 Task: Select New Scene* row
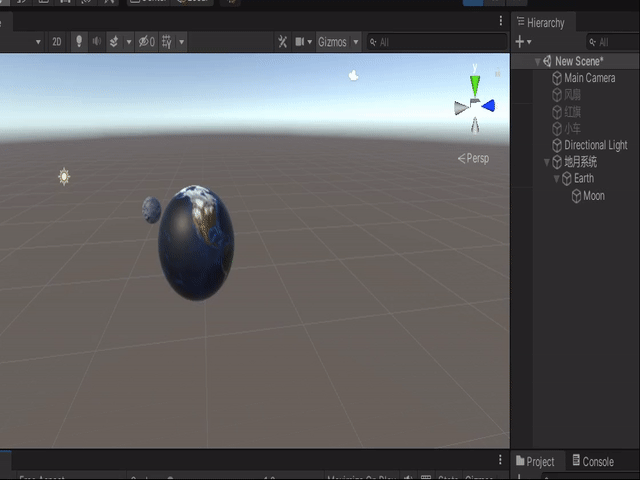(576, 61)
